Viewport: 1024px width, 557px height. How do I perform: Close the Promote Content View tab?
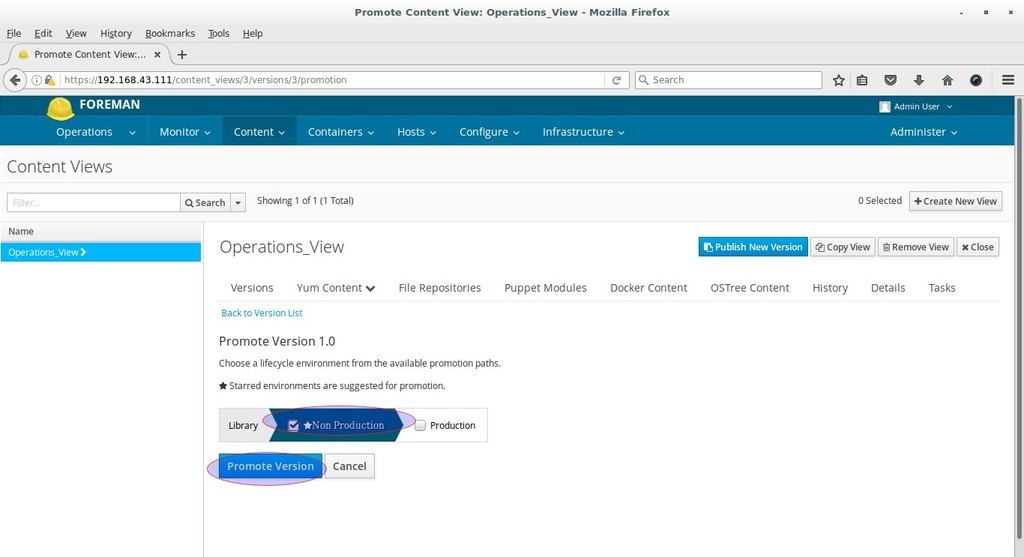(157, 55)
